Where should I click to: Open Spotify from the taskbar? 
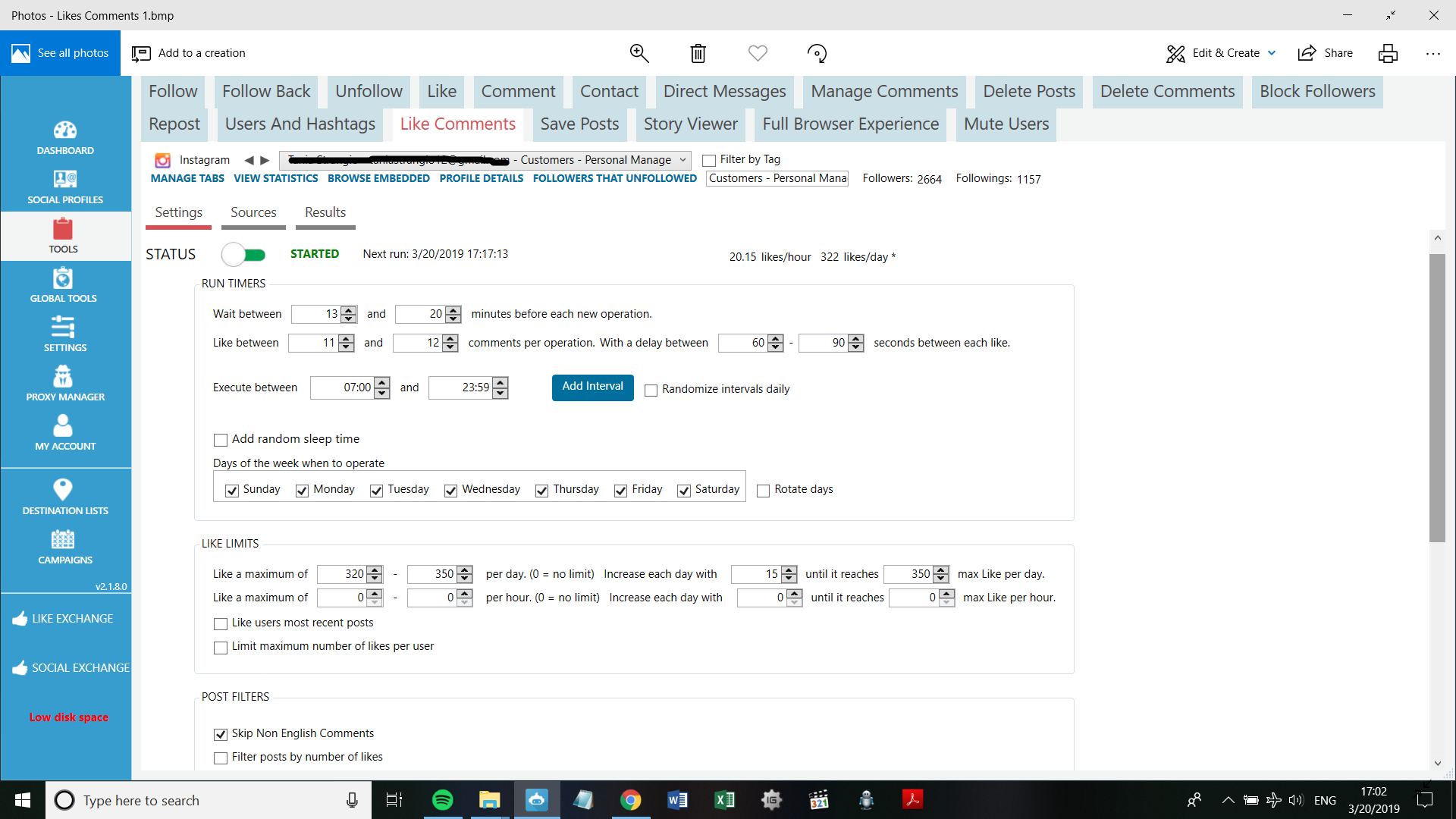[442, 800]
